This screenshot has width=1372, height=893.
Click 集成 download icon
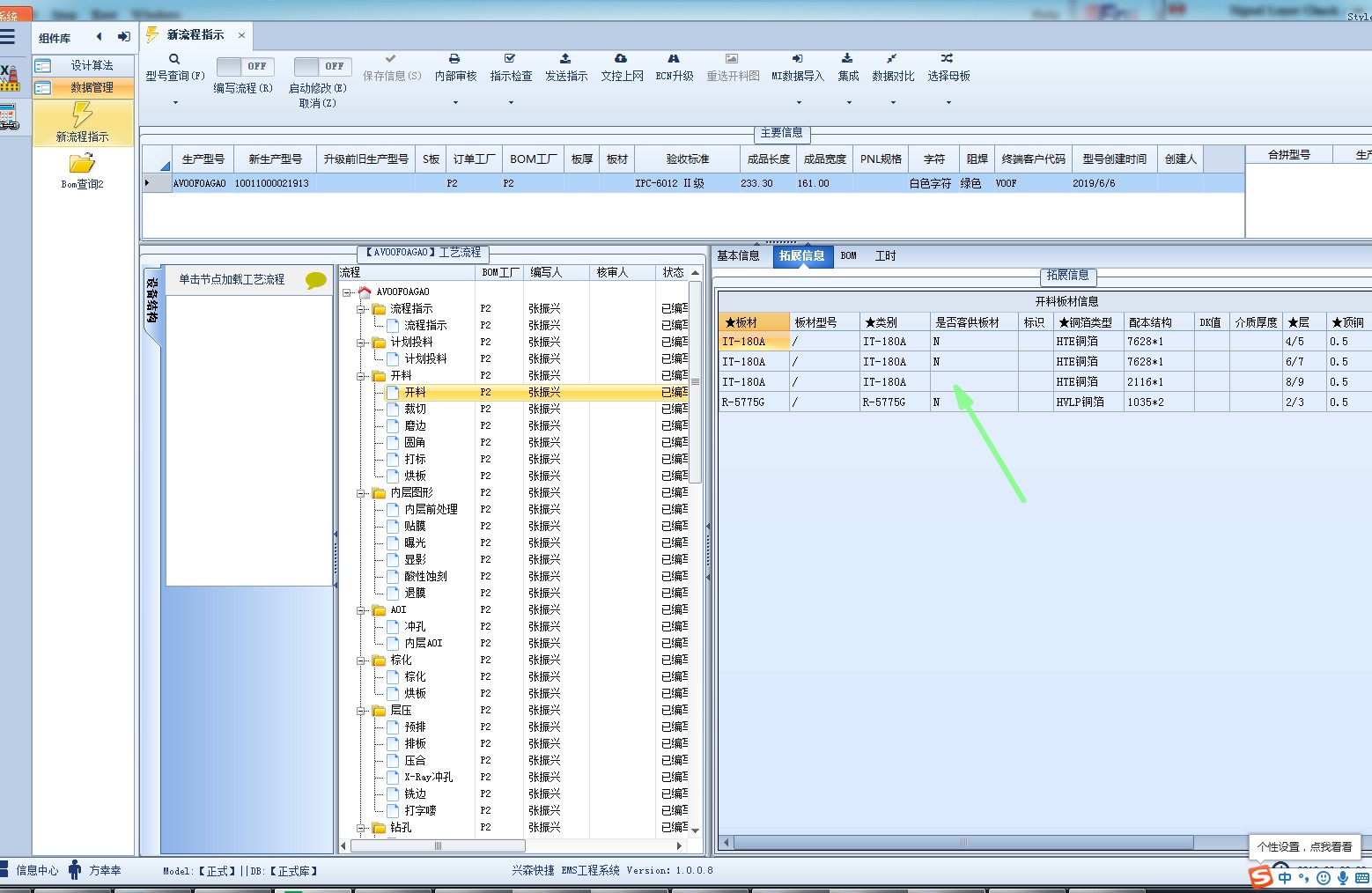(847, 59)
